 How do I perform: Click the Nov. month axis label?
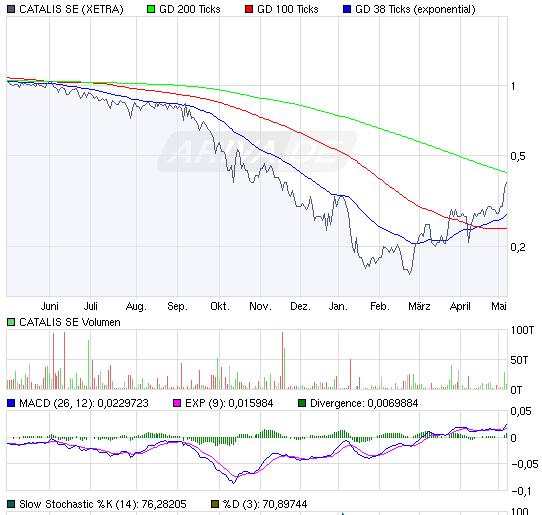(x=260, y=306)
